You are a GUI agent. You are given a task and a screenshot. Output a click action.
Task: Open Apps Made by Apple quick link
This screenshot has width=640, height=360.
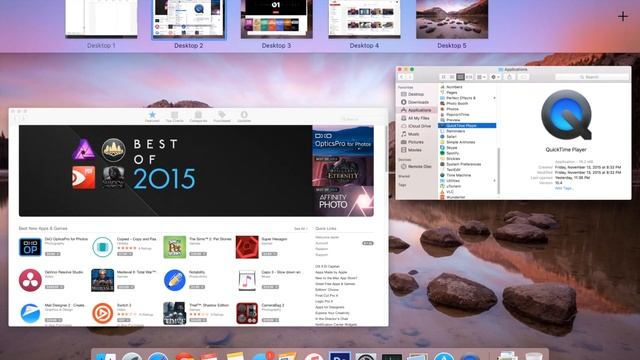331,272
